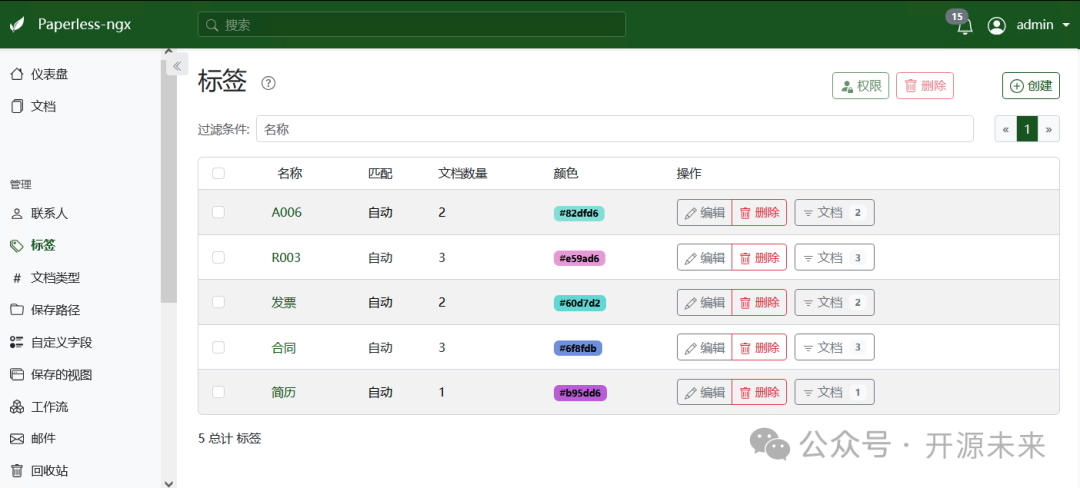1080x488 pixels.
Task: Open the R003 tag link
Action: 286,257
